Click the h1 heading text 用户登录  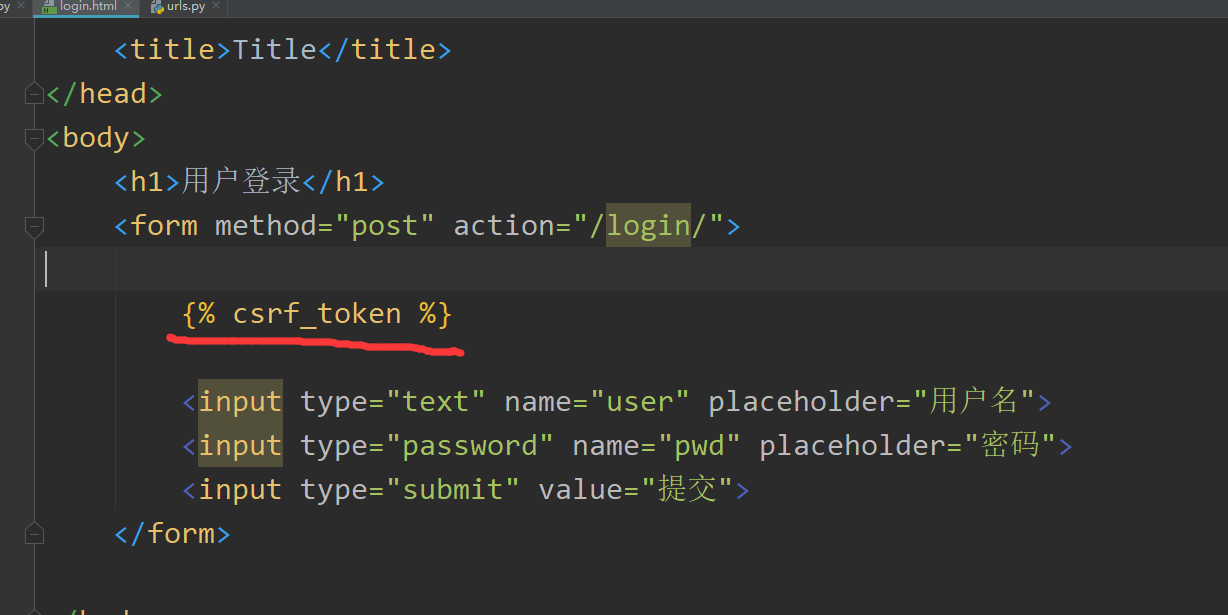click(241, 182)
